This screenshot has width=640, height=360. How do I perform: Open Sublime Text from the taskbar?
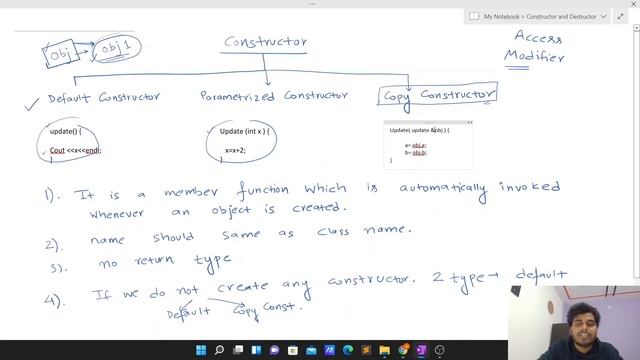pyautogui.click(x=366, y=350)
